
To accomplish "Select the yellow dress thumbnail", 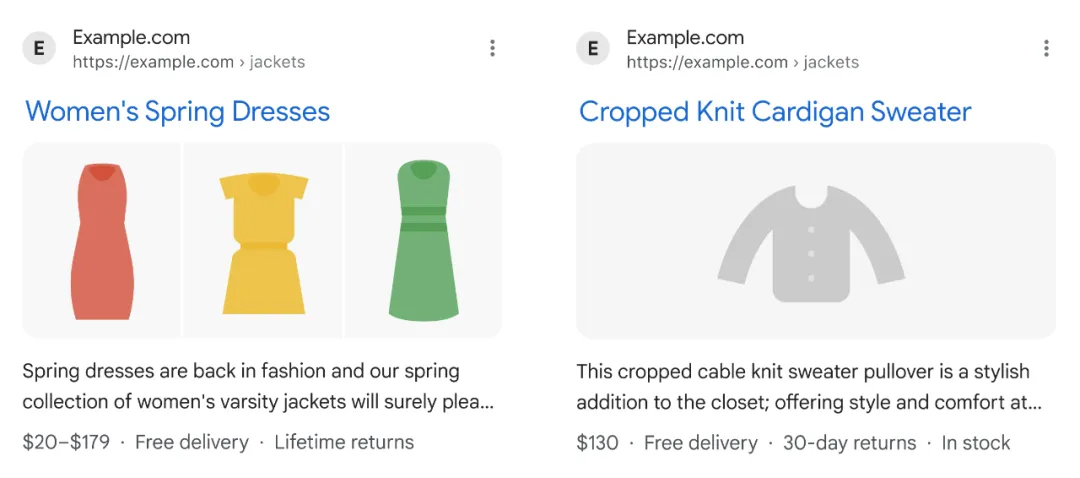I will [x=263, y=241].
